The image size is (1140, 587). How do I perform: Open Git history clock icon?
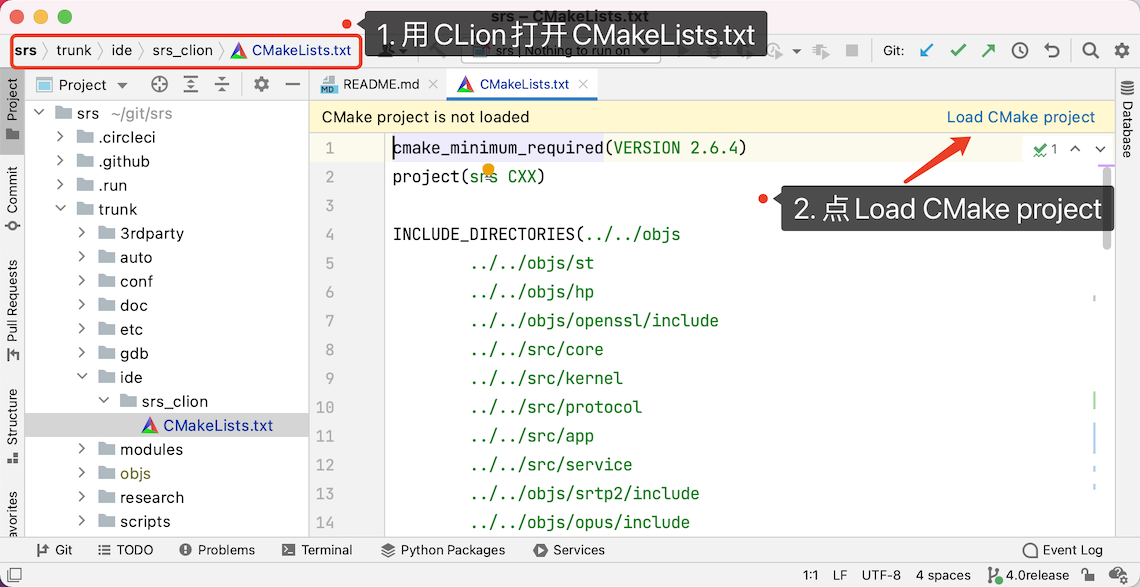(1019, 50)
